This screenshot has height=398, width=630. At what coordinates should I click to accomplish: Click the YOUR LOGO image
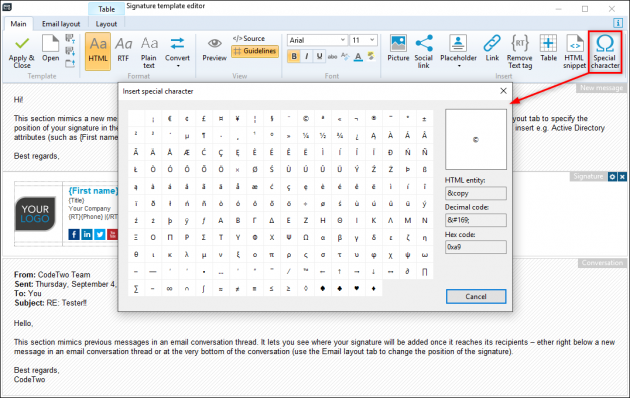click(x=35, y=213)
